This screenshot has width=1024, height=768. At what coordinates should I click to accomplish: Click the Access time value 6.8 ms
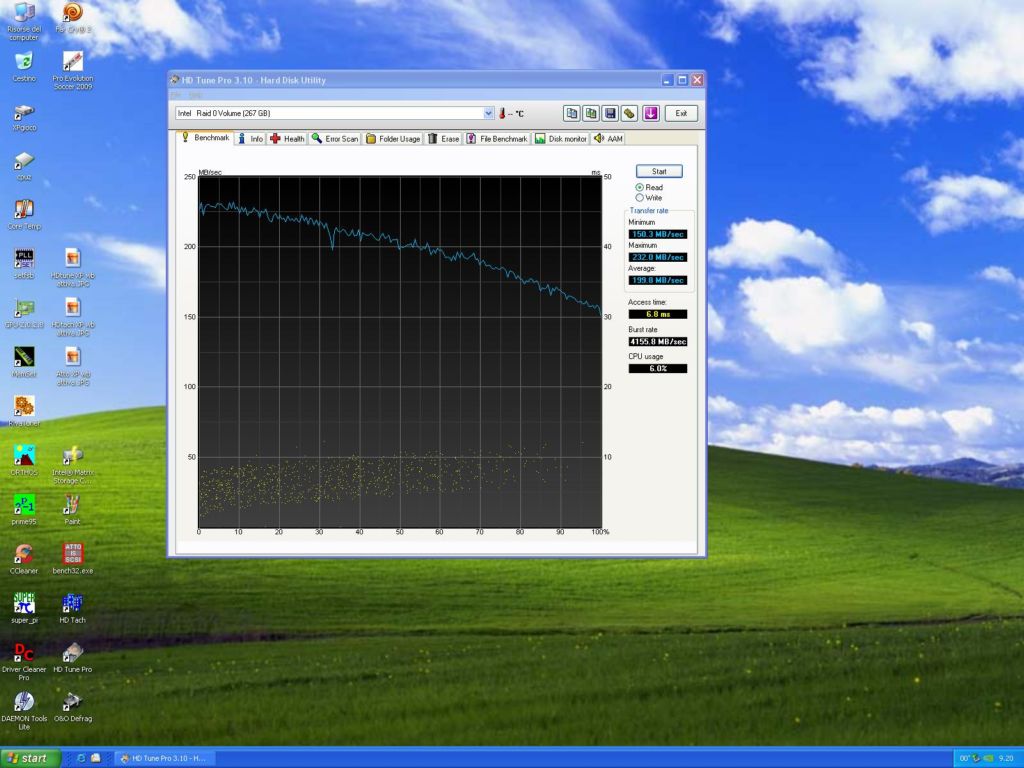click(x=658, y=314)
